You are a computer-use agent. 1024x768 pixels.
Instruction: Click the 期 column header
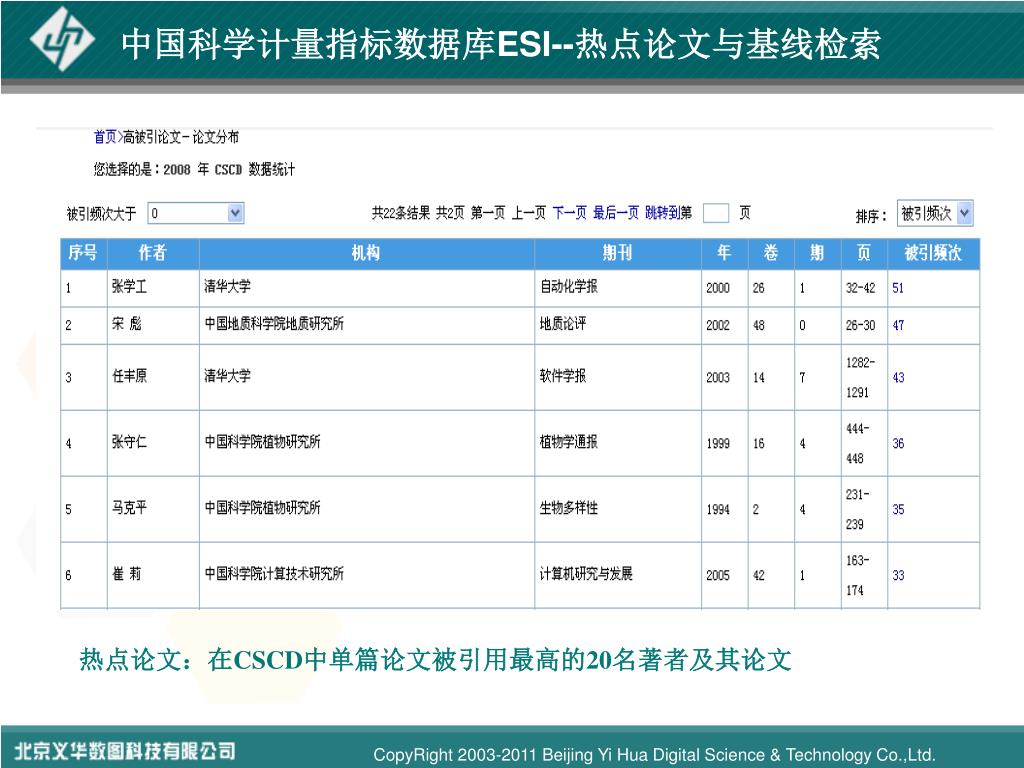[x=818, y=253]
